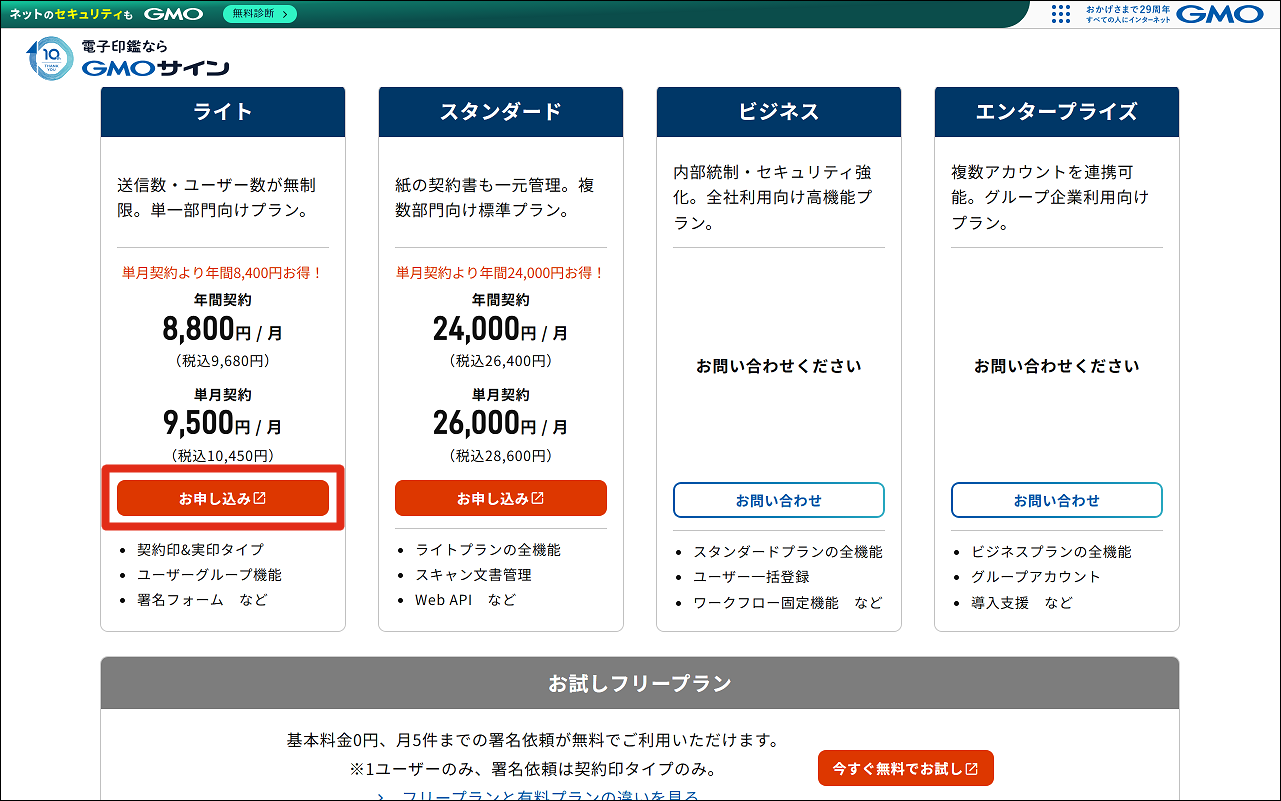Image resolution: width=1281 pixels, height=801 pixels.
Task: Click お問い合わせ button under ビジネス plan
Action: tap(778, 499)
